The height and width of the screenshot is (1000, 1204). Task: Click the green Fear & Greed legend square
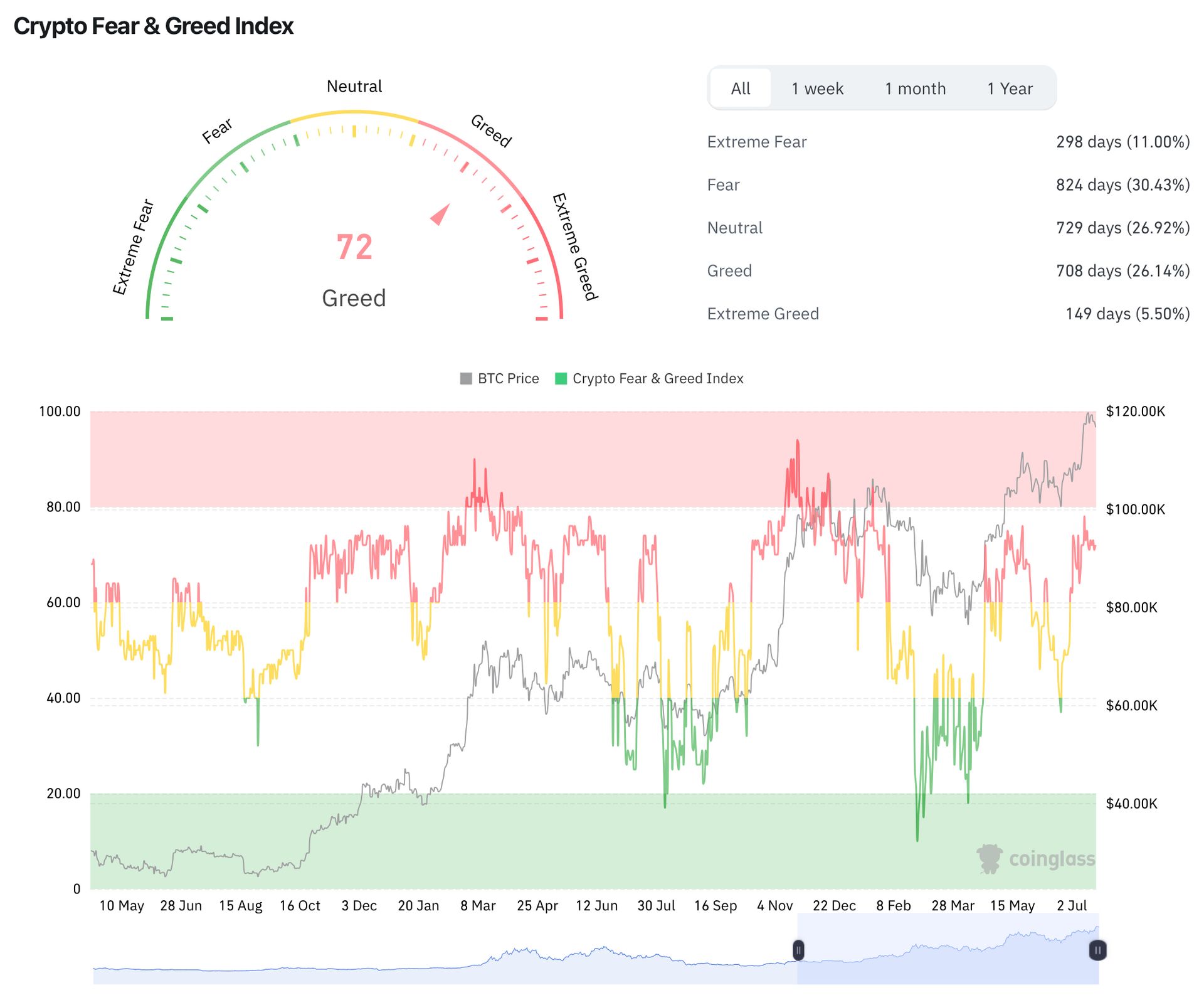coord(561,378)
